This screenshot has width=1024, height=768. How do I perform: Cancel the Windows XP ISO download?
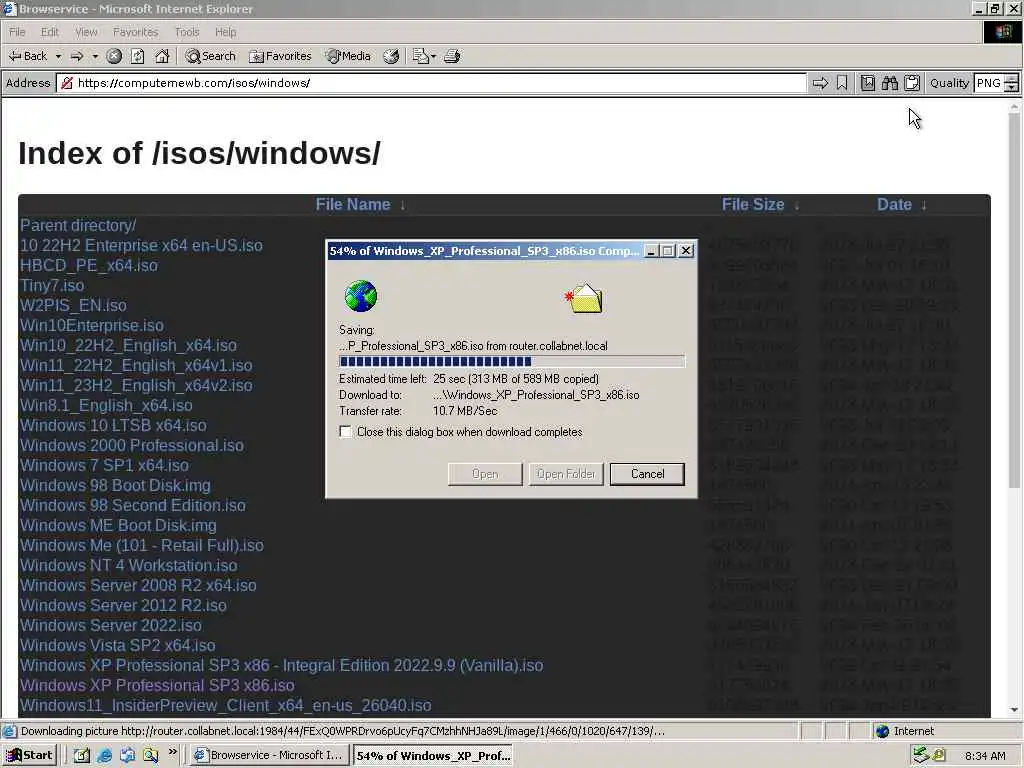[647, 474]
